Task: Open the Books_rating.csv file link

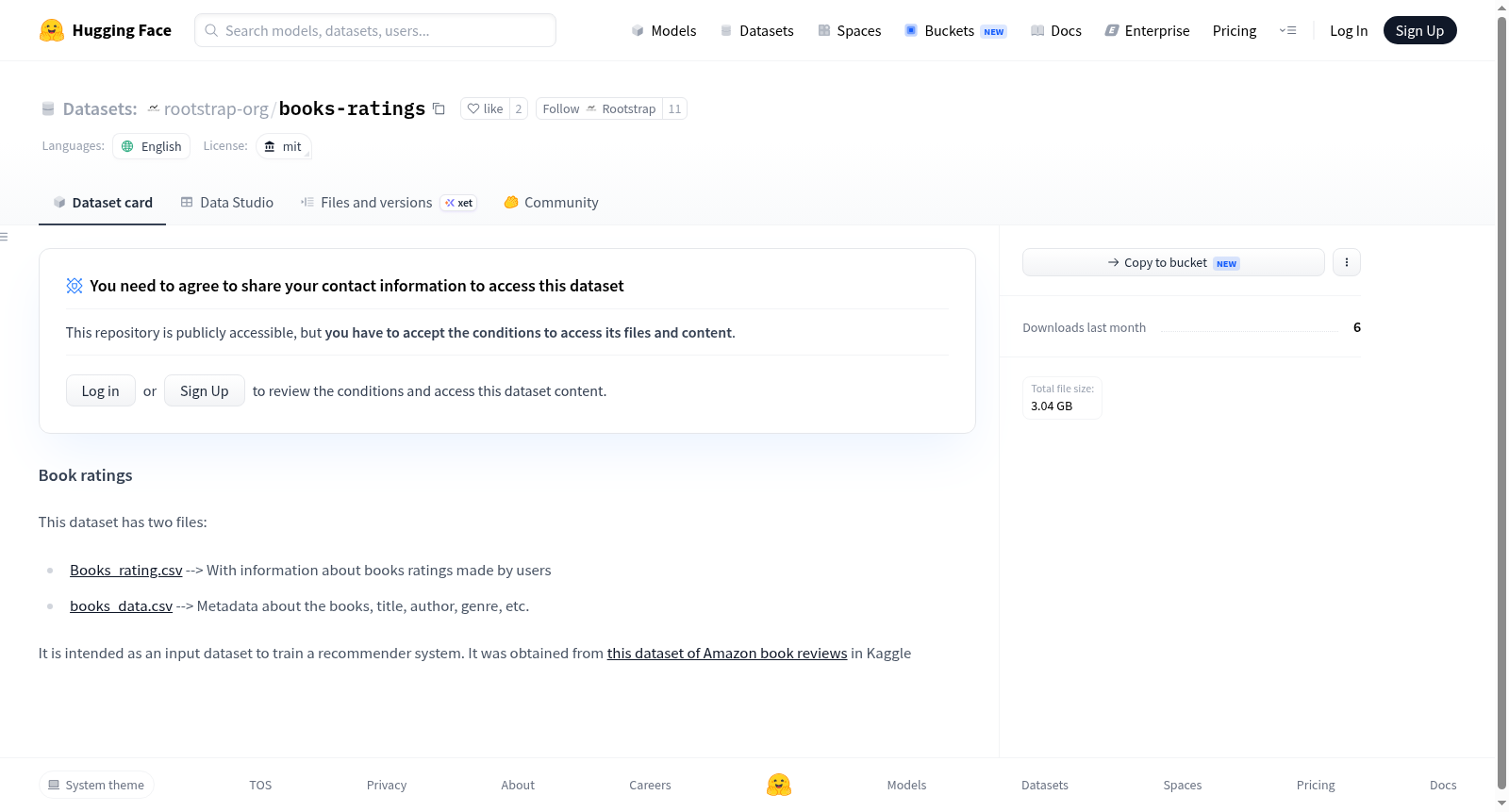Action: (126, 570)
